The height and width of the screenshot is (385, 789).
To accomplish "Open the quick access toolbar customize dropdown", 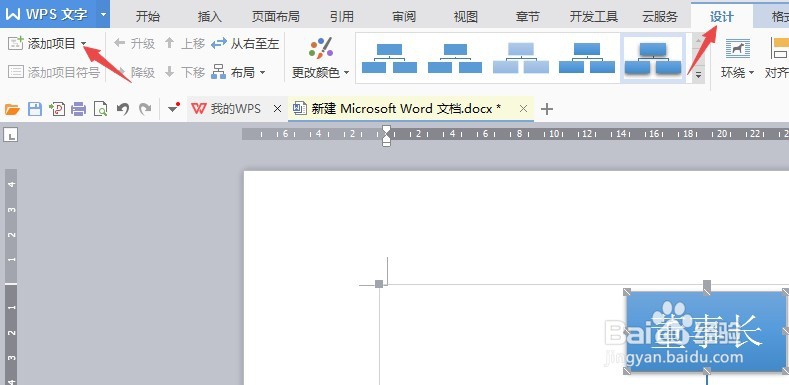I will [174, 108].
